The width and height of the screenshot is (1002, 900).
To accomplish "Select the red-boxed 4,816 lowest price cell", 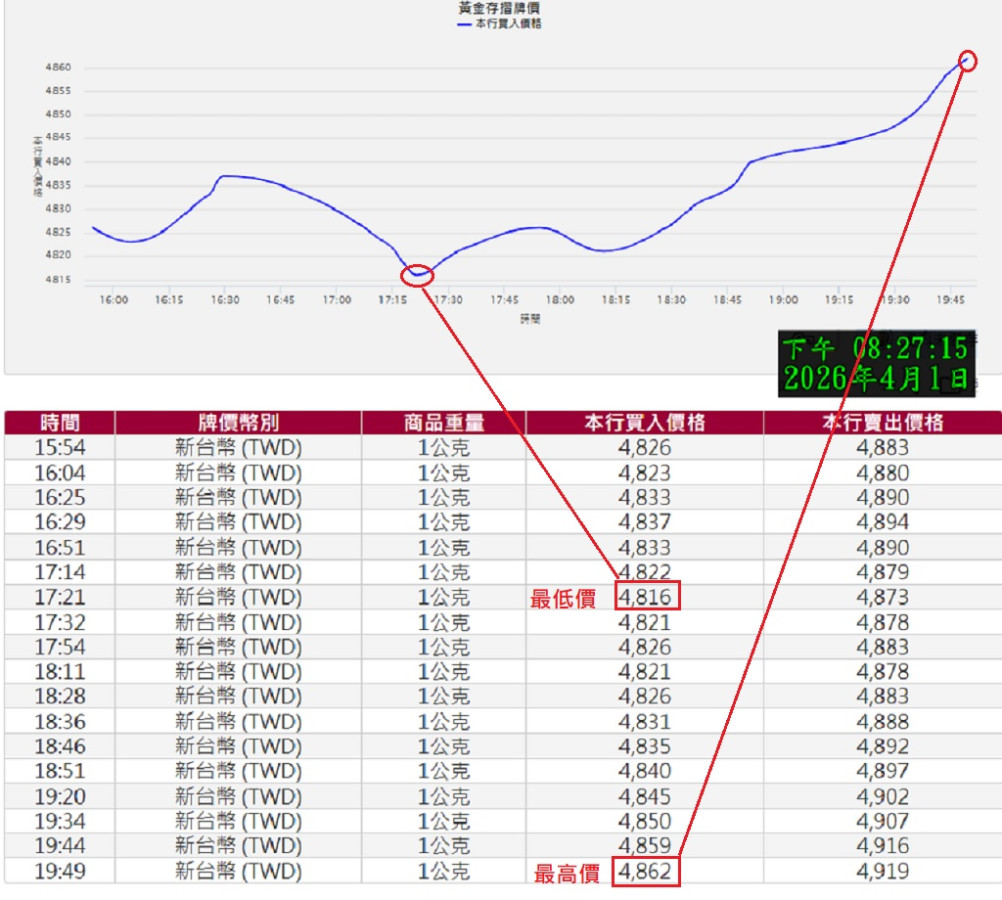I will point(648,597).
